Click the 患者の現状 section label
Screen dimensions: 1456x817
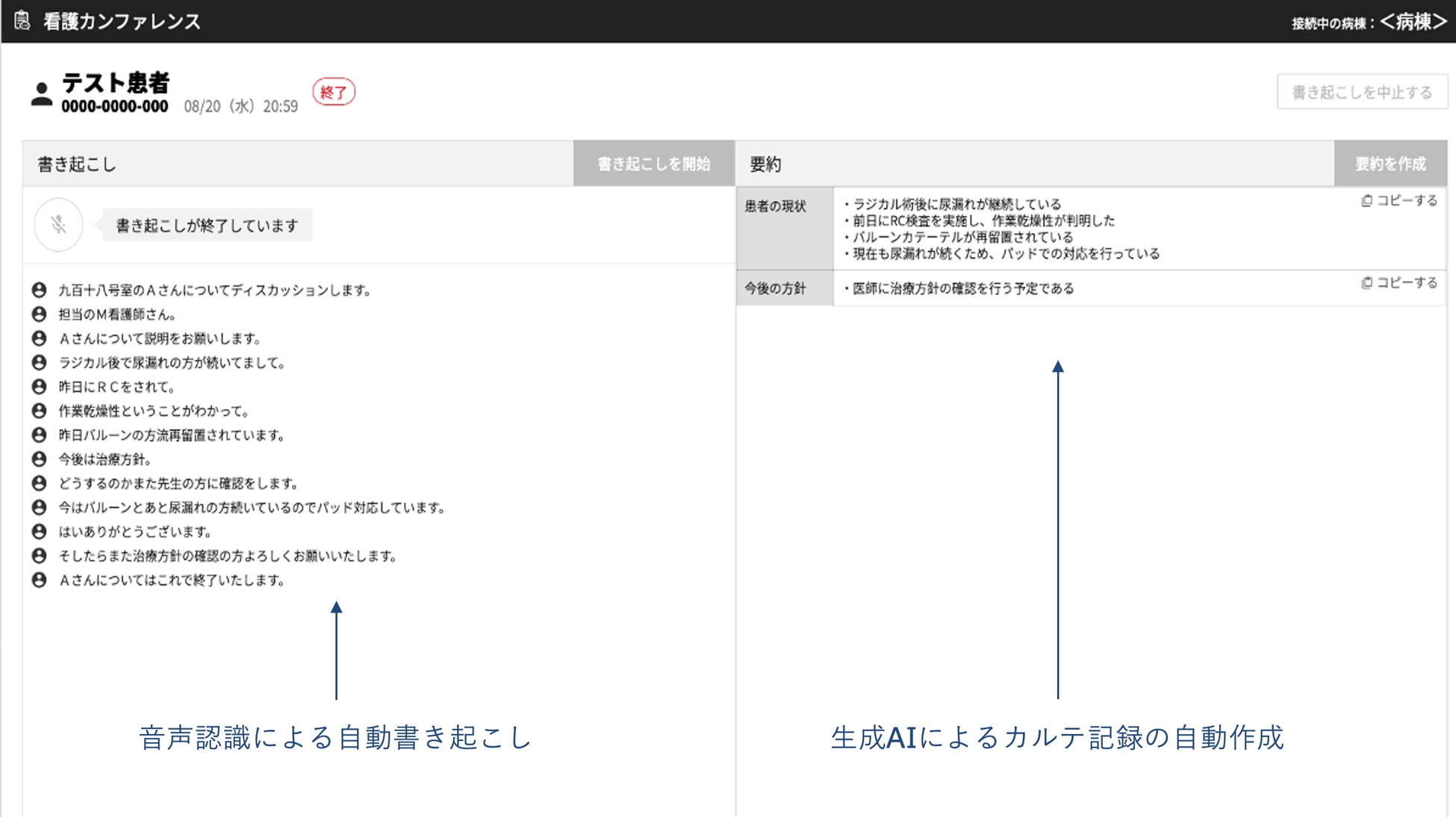776,206
